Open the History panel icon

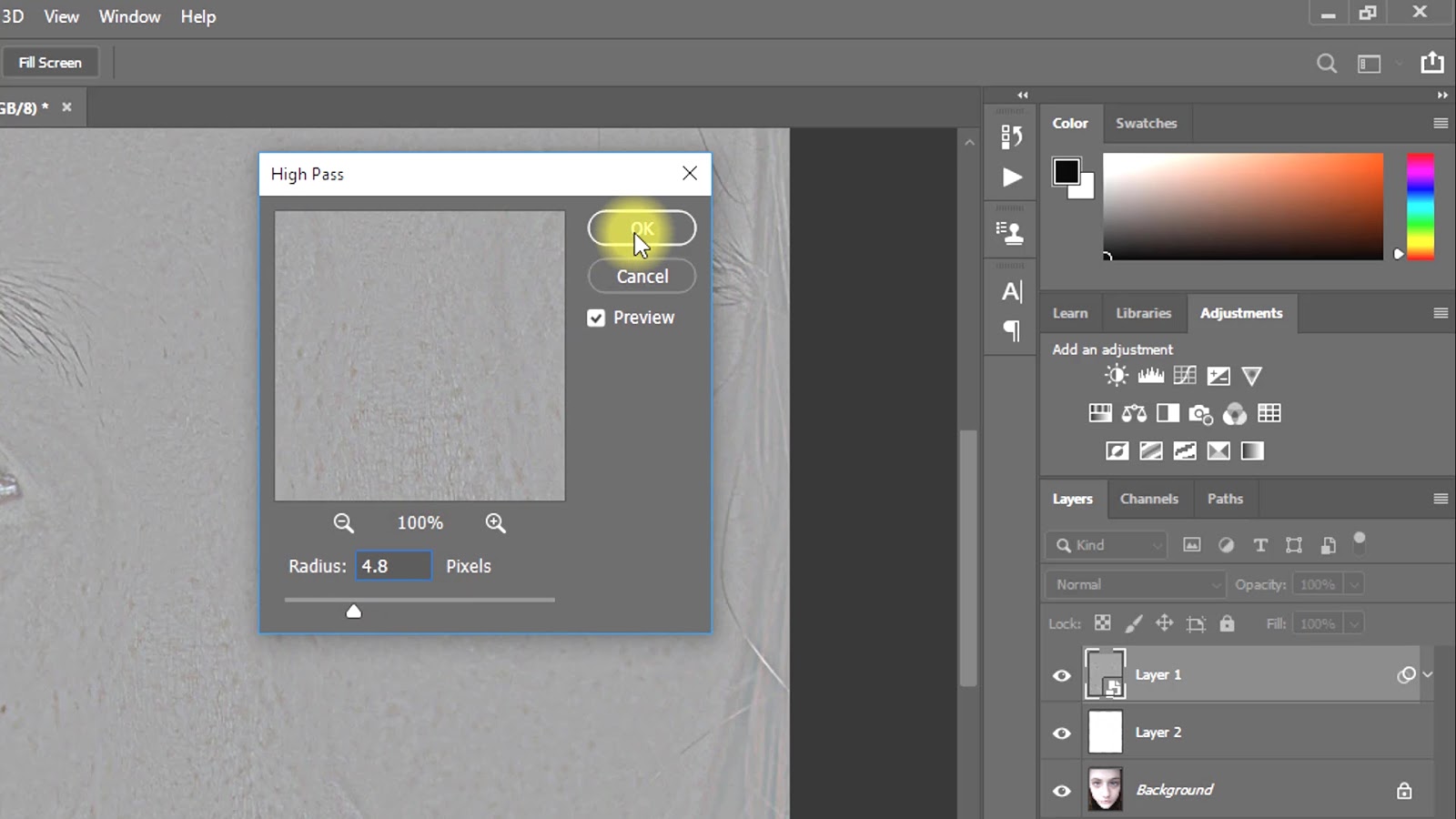pyautogui.click(x=1011, y=136)
